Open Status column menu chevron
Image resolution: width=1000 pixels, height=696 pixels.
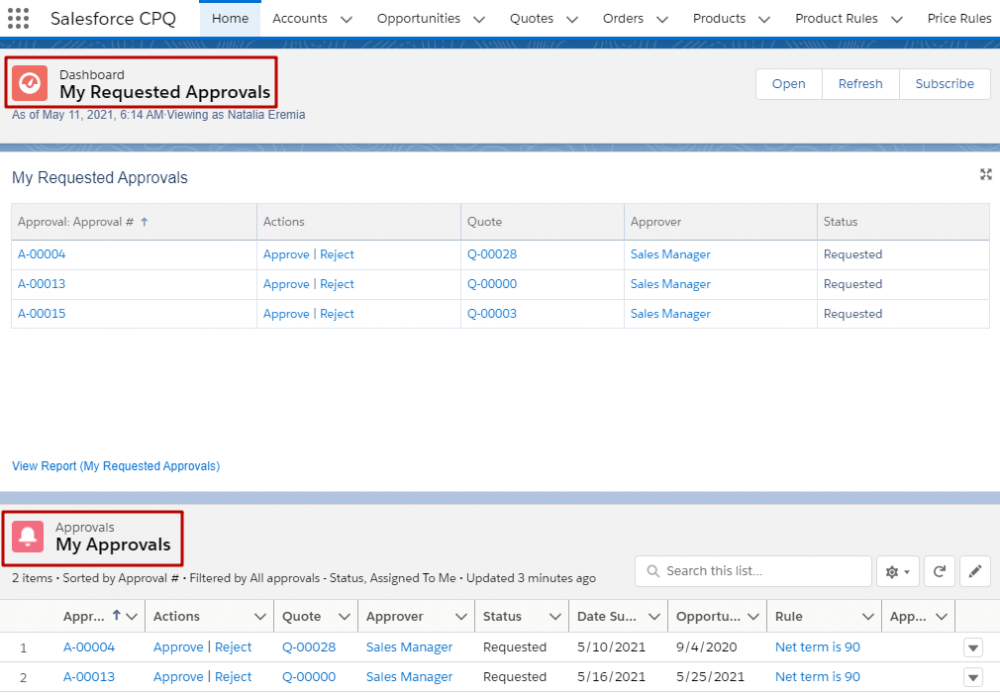tap(555, 617)
